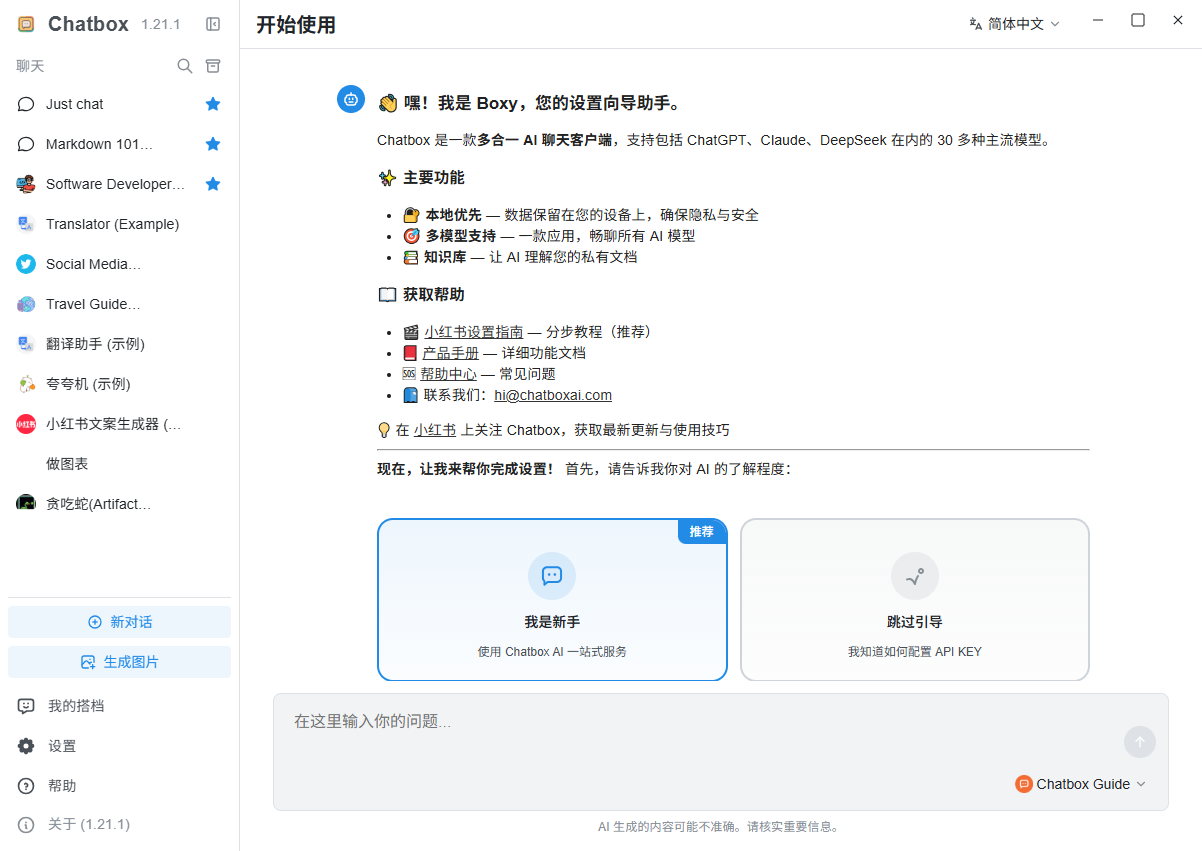
Task: Open the 帮助中心 link
Action: click(448, 374)
